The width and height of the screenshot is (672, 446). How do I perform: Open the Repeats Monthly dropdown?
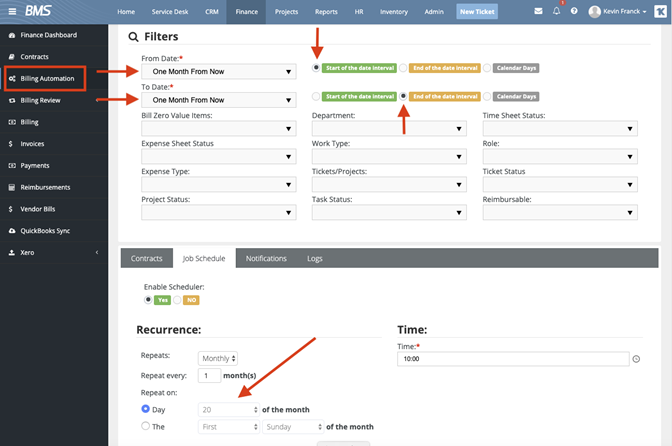pos(218,358)
